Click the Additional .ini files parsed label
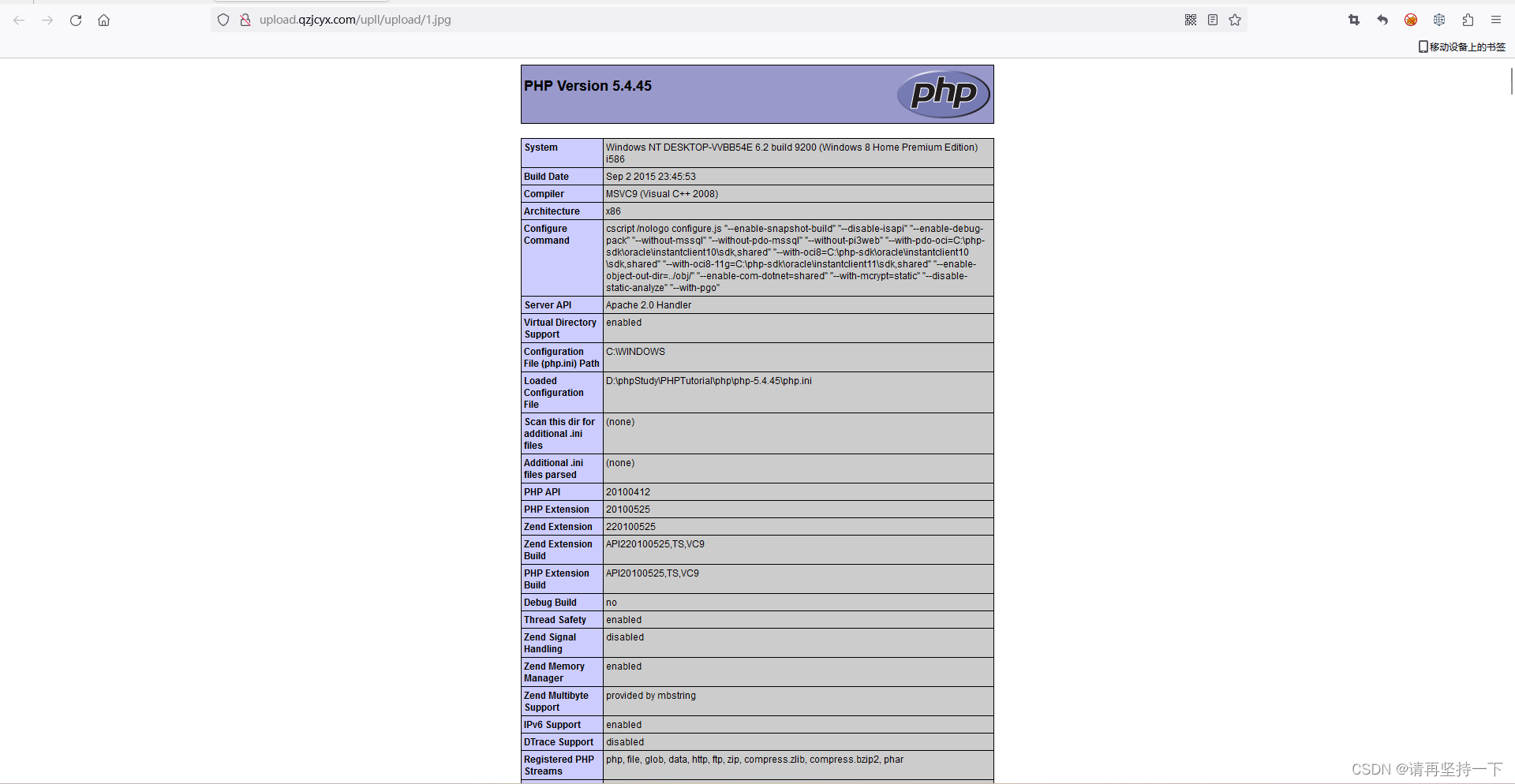The height and width of the screenshot is (784, 1515). click(x=554, y=469)
